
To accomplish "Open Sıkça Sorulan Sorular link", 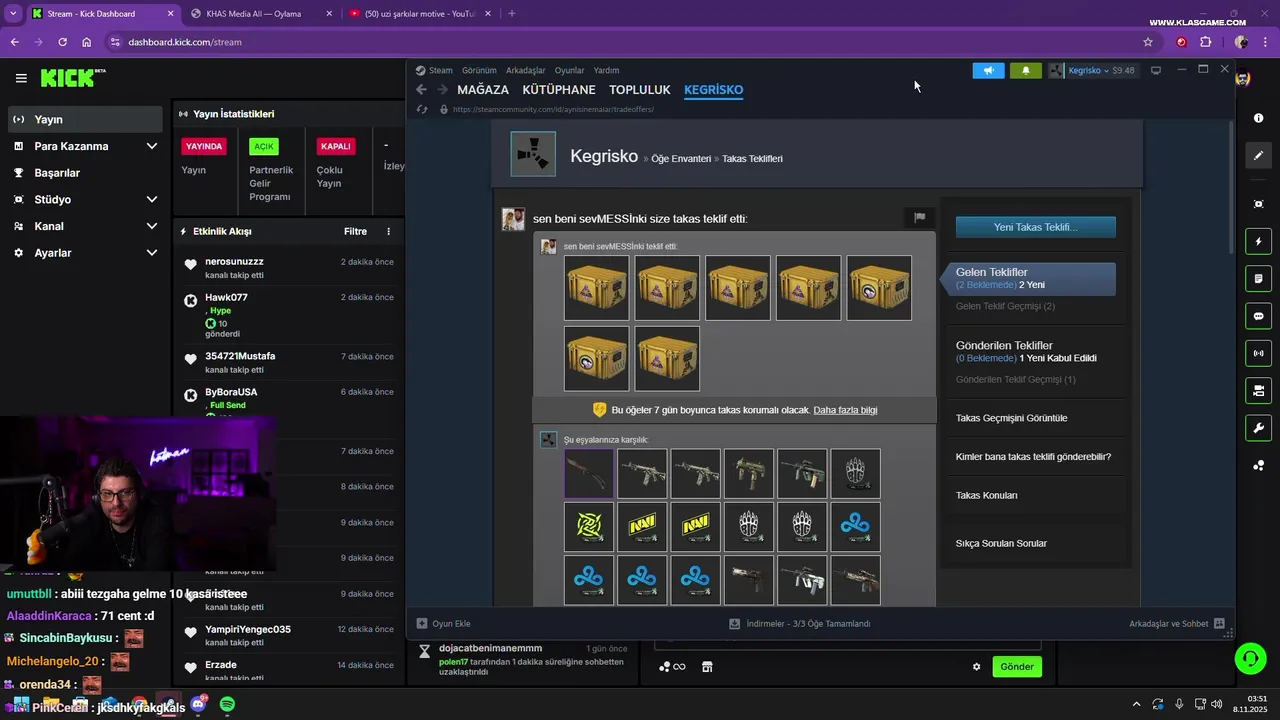I will (1001, 543).
